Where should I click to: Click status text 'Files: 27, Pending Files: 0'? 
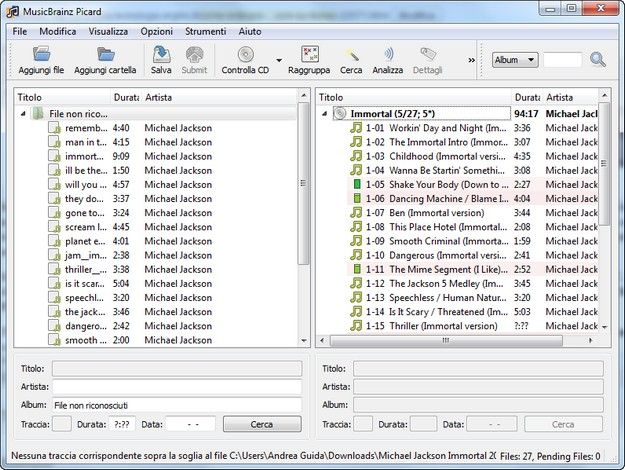[550, 456]
